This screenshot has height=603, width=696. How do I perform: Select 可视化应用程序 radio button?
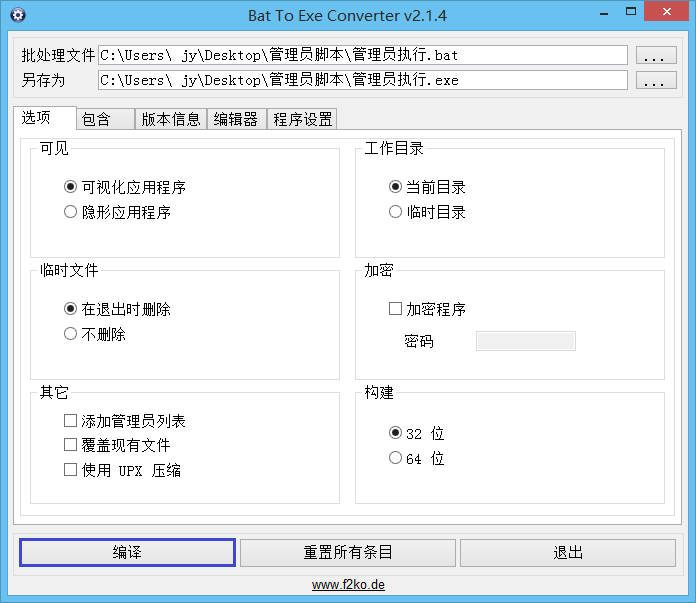70,187
